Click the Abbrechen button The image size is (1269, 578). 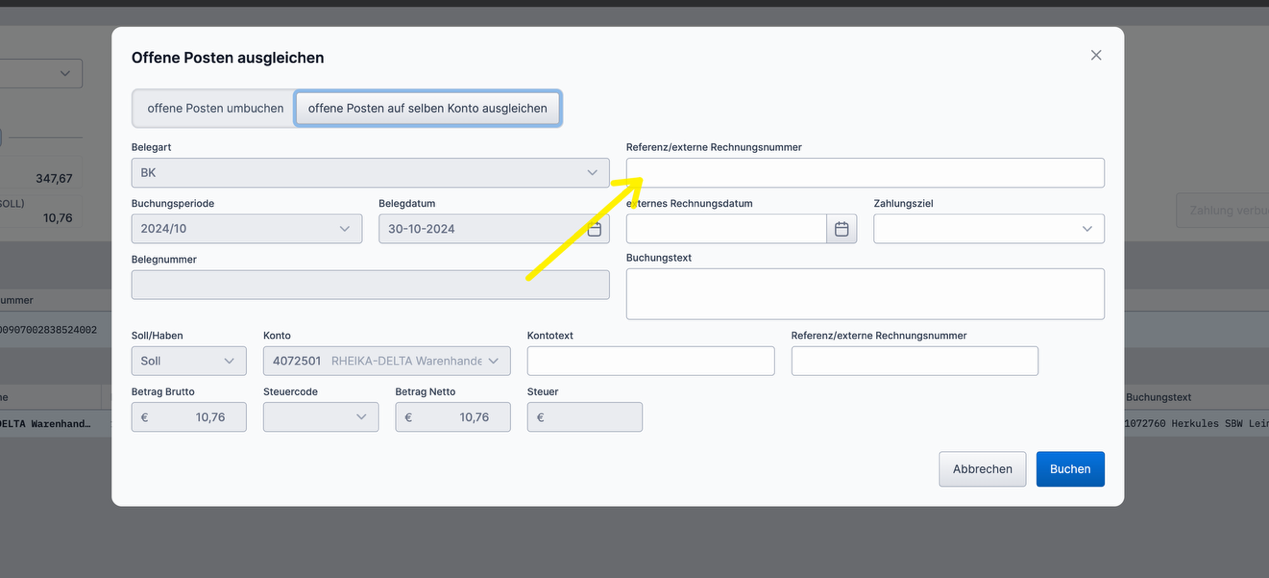tap(982, 468)
